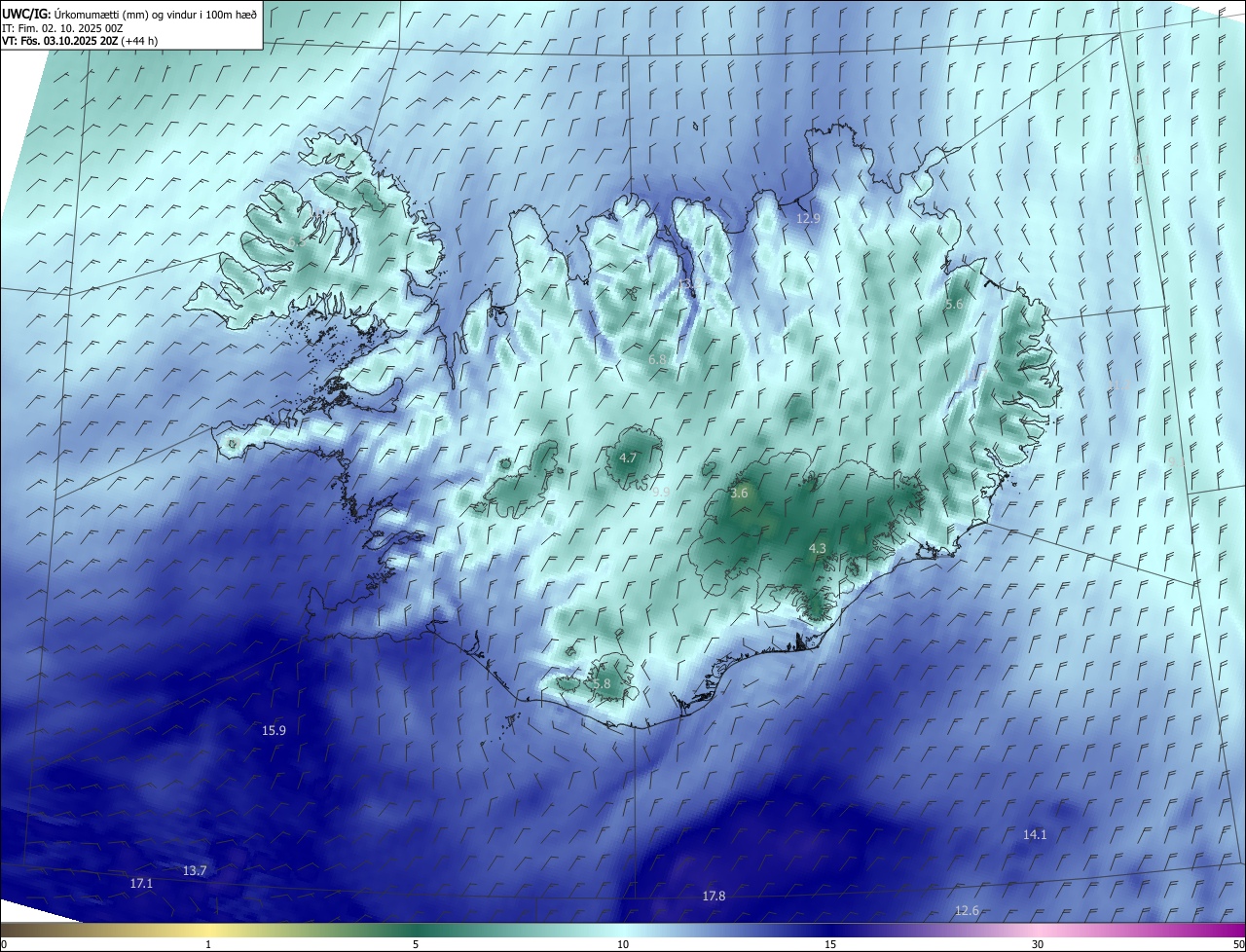
Task: Click the colour scale tick label 30
Action: tap(1038, 944)
